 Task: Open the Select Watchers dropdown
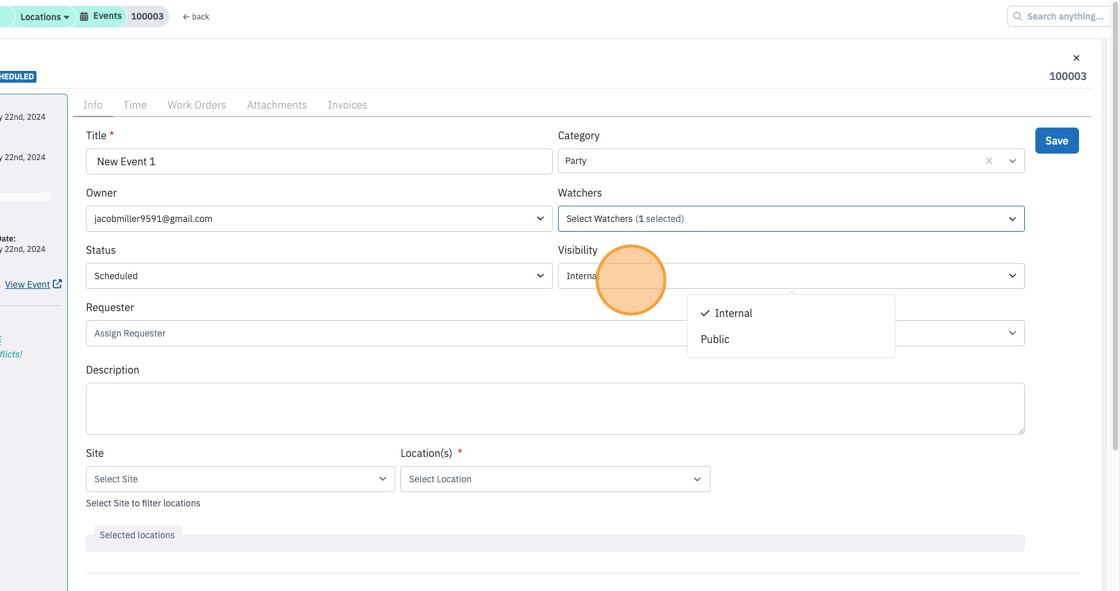point(791,219)
